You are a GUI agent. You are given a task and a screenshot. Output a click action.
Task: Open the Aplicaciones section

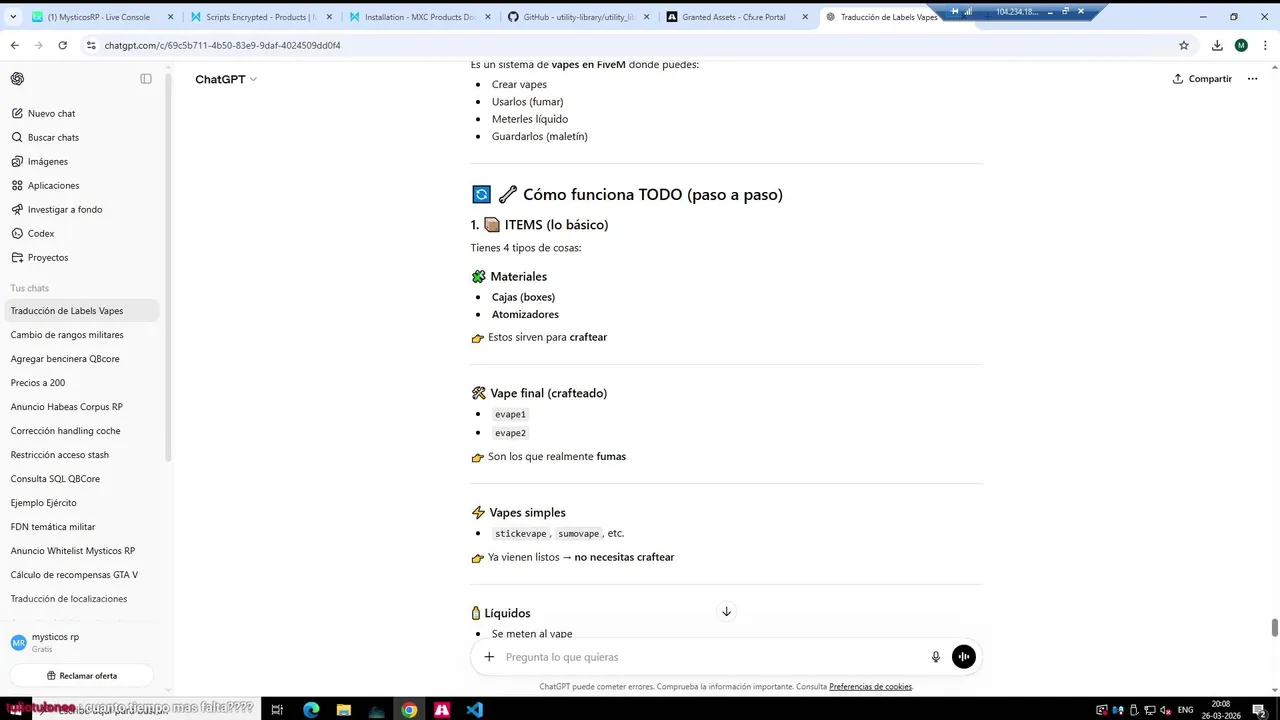(82, 185)
